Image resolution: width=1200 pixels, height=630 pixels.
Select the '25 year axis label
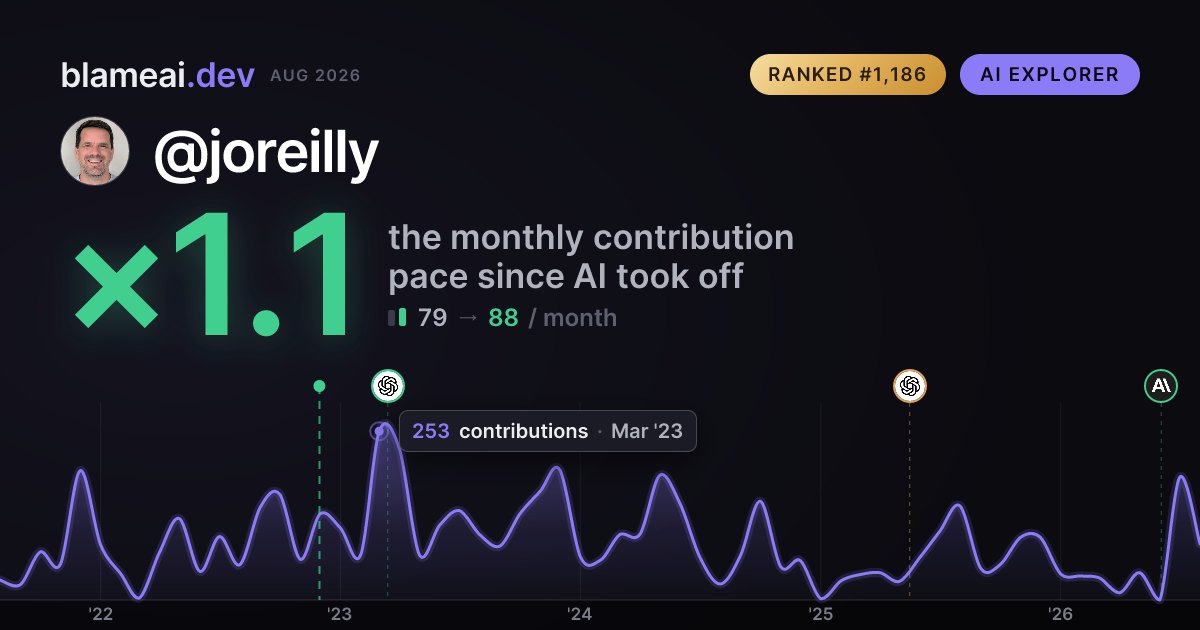pos(820,613)
